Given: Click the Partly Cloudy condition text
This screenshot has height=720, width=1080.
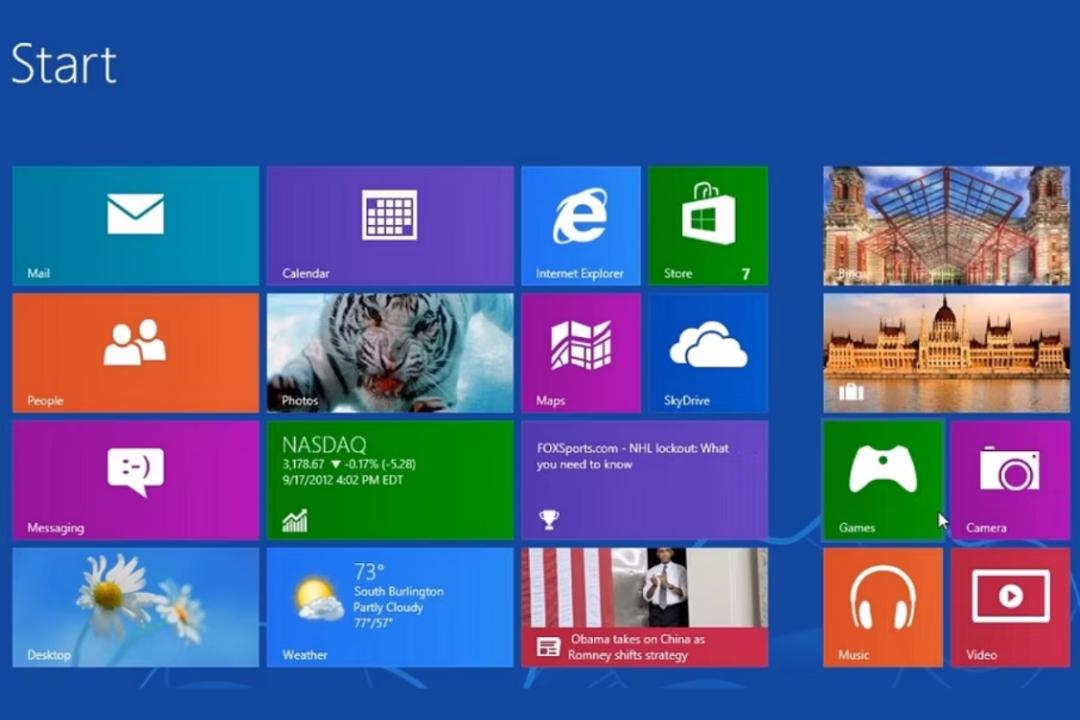Looking at the screenshot, I should click(x=388, y=607).
